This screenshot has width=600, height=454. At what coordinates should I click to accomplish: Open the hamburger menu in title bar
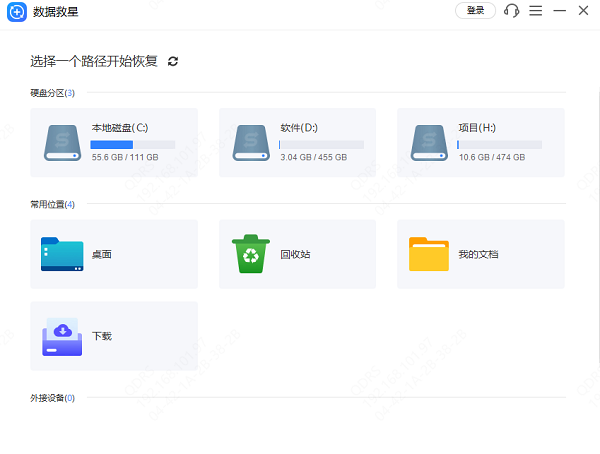click(536, 11)
